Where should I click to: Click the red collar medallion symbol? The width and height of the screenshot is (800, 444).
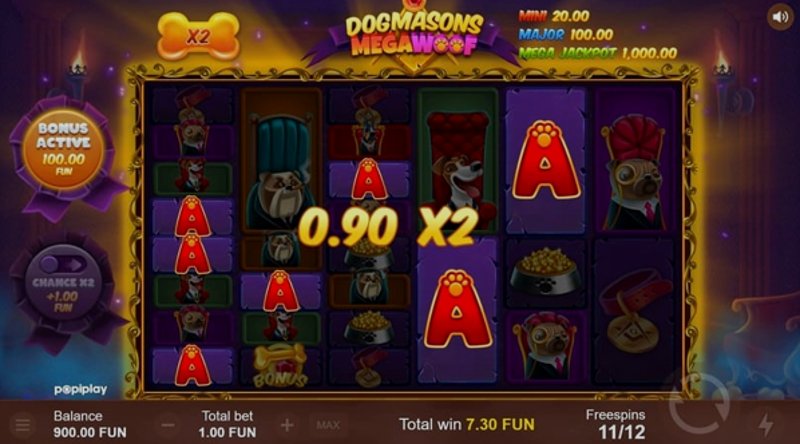point(632,312)
